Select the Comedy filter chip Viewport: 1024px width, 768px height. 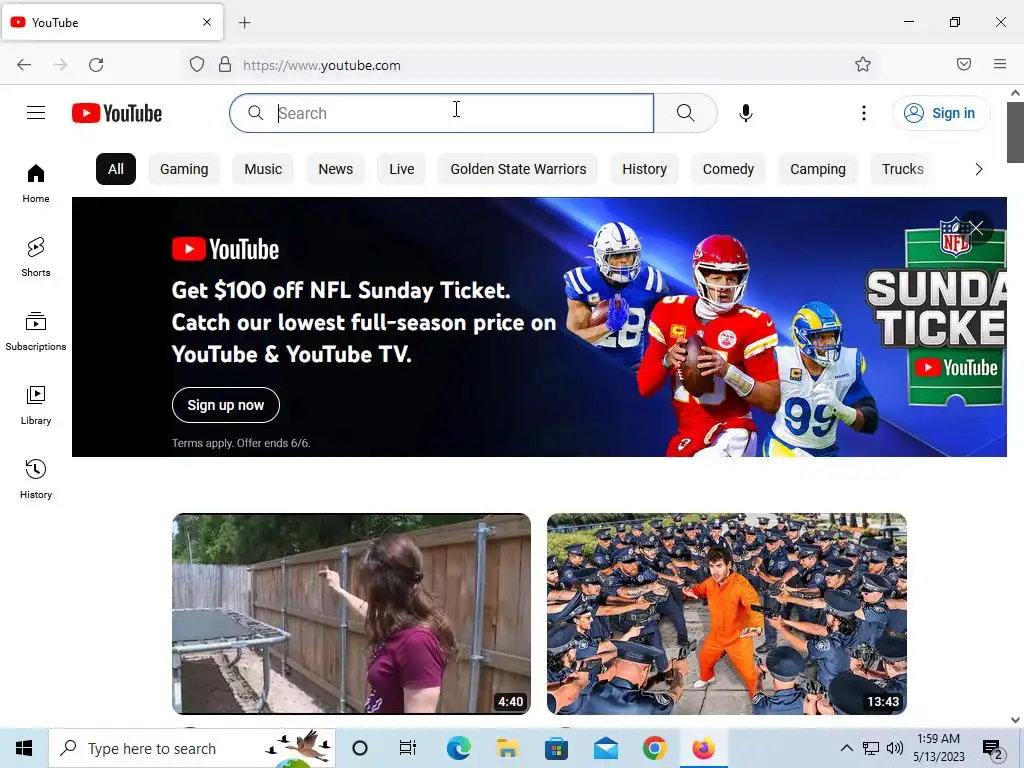click(728, 169)
